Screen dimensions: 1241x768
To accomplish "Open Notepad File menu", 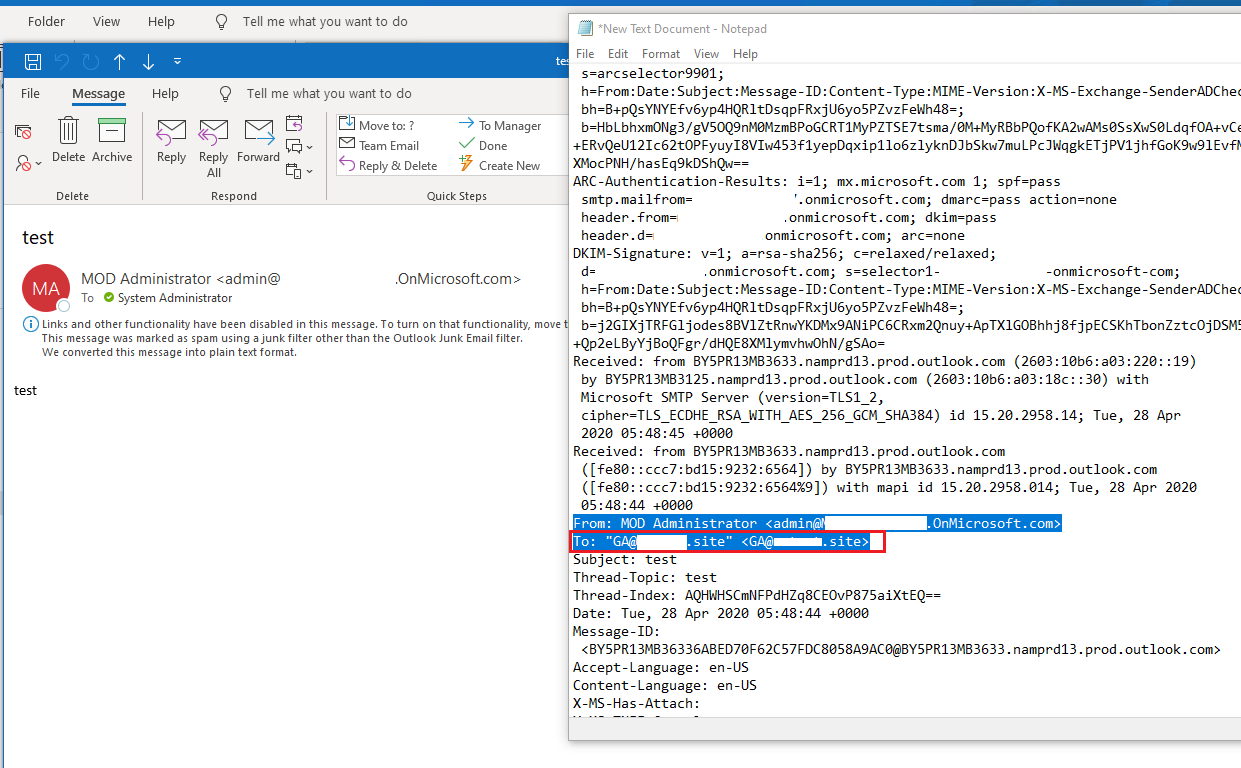I will 585,54.
